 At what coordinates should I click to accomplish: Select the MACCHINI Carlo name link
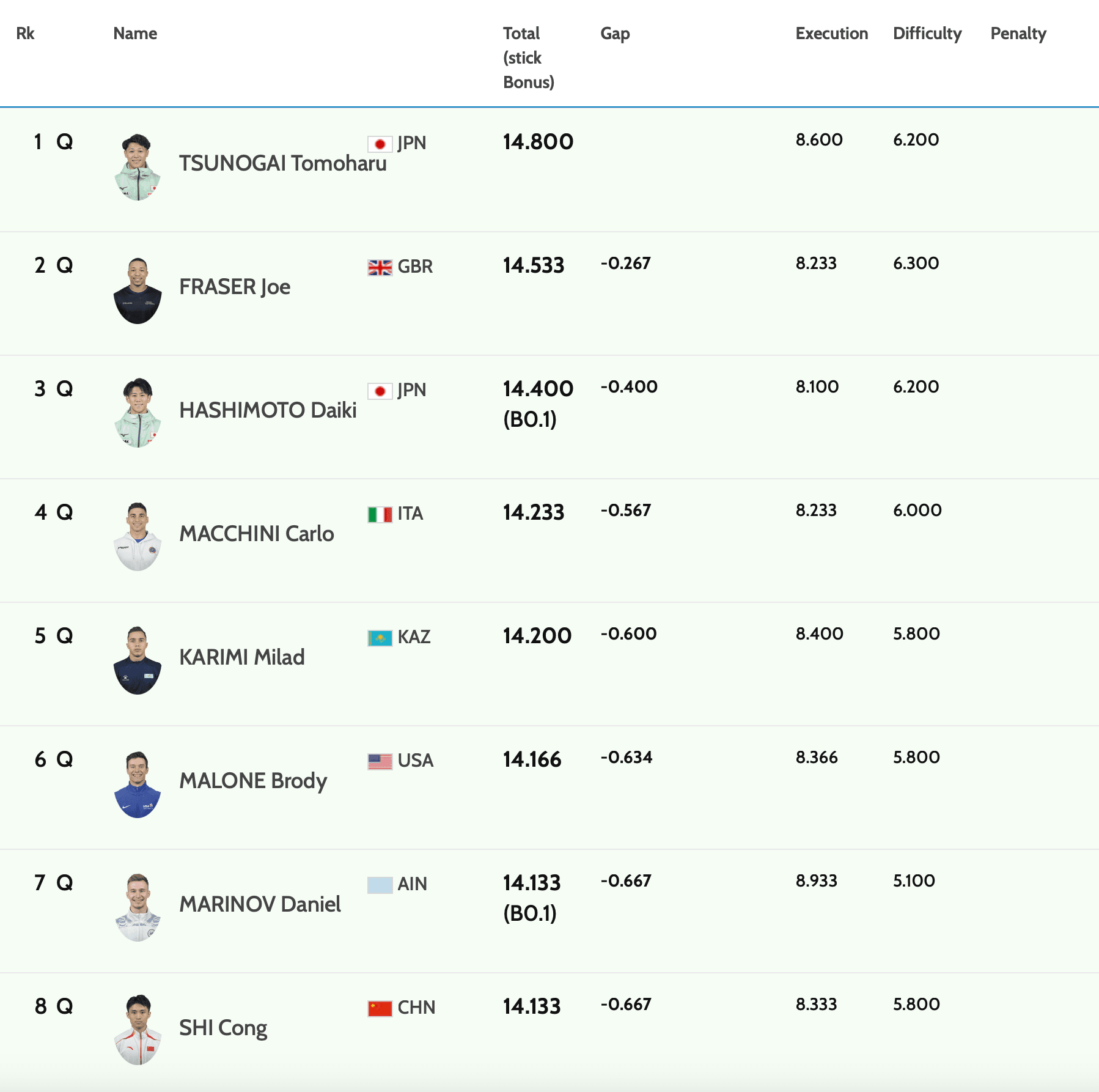pyautogui.click(x=257, y=534)
